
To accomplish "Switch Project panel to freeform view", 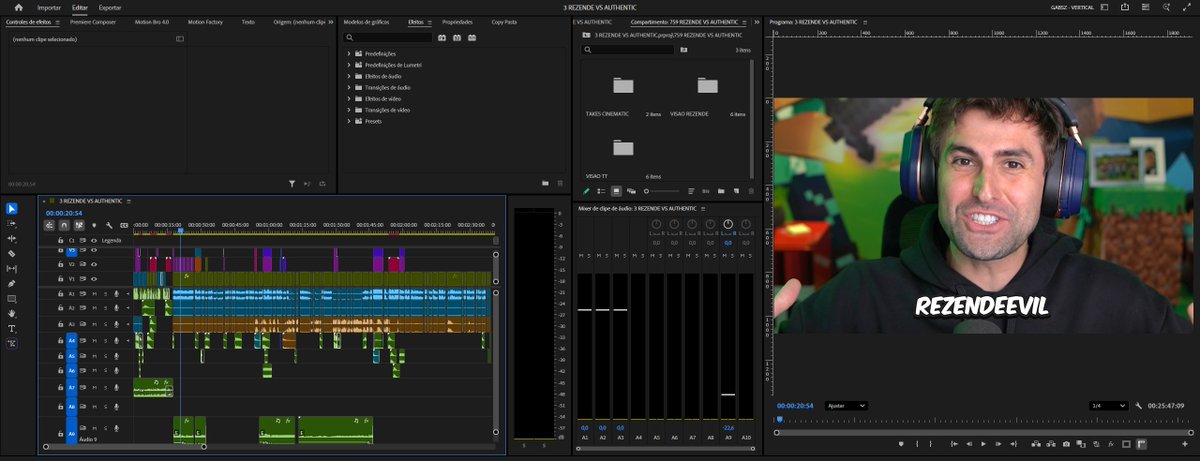I will [631, 191].
